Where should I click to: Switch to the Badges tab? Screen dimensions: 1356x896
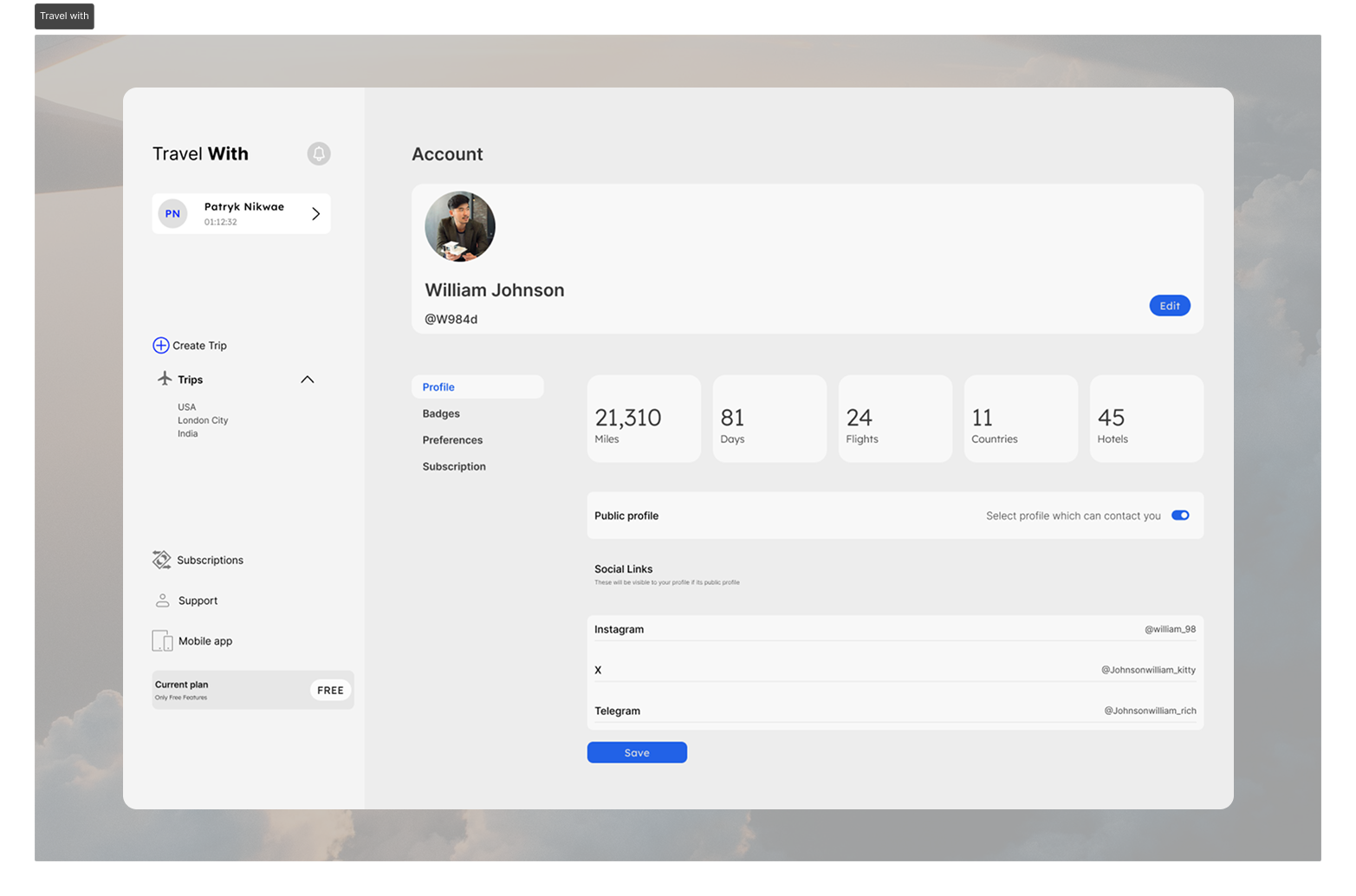(441, 414)
